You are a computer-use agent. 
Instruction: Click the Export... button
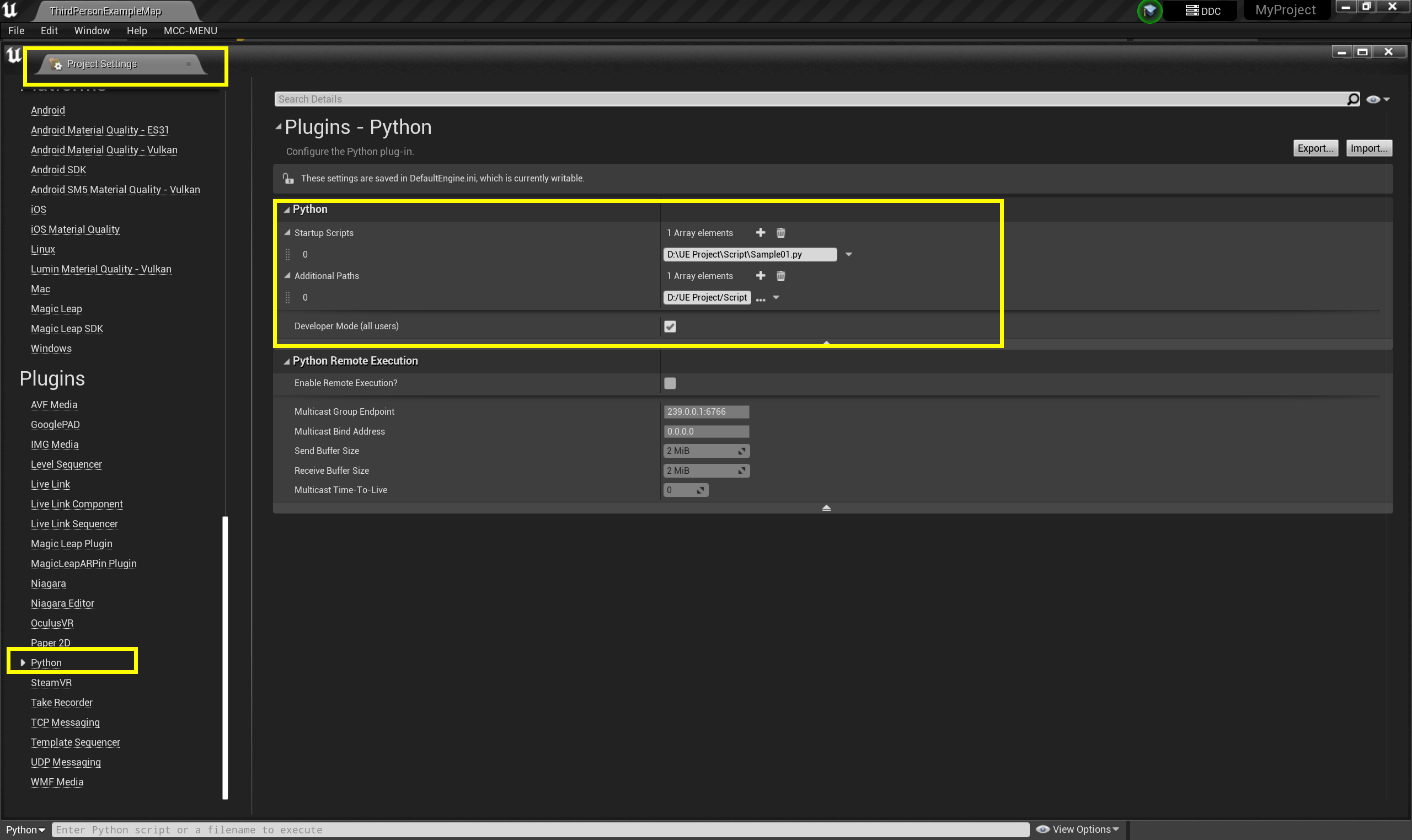(1315, 148)
